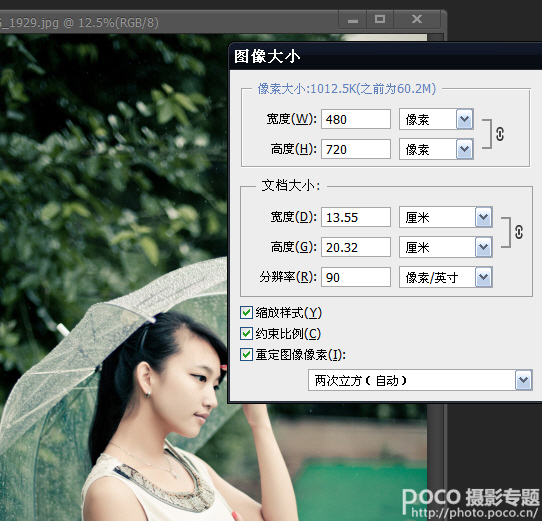Open the resolution unit dropdown (像素/英寸)
This screenshot has height=521, width=542.
point(446,277)
